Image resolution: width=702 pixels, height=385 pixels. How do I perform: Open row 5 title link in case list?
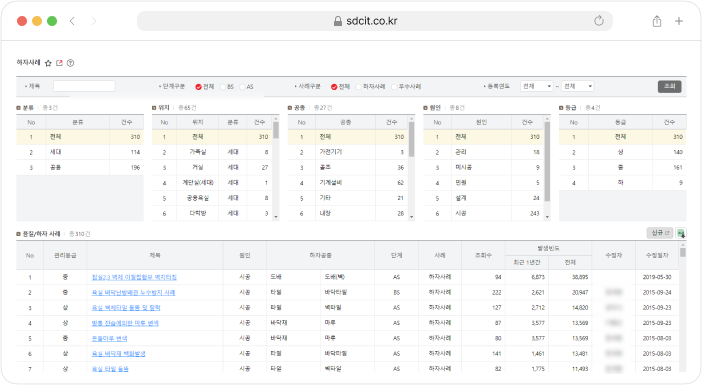110,338
